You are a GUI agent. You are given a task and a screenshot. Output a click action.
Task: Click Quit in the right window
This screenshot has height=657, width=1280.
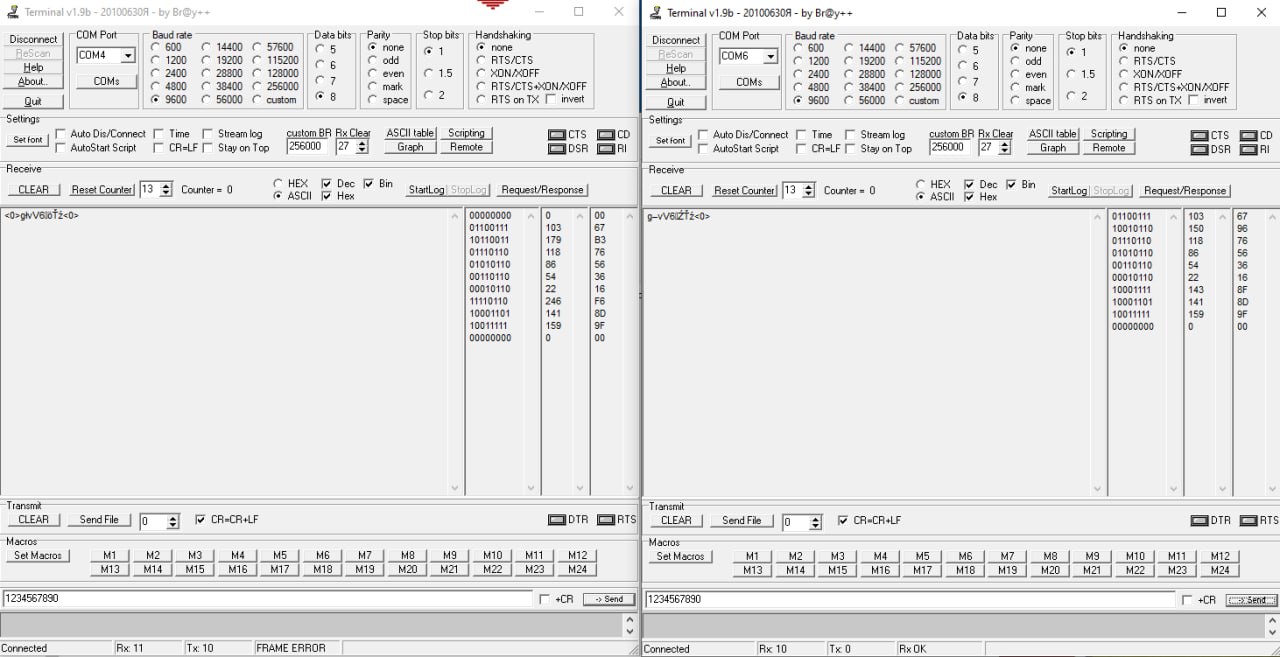click(676, 102)
